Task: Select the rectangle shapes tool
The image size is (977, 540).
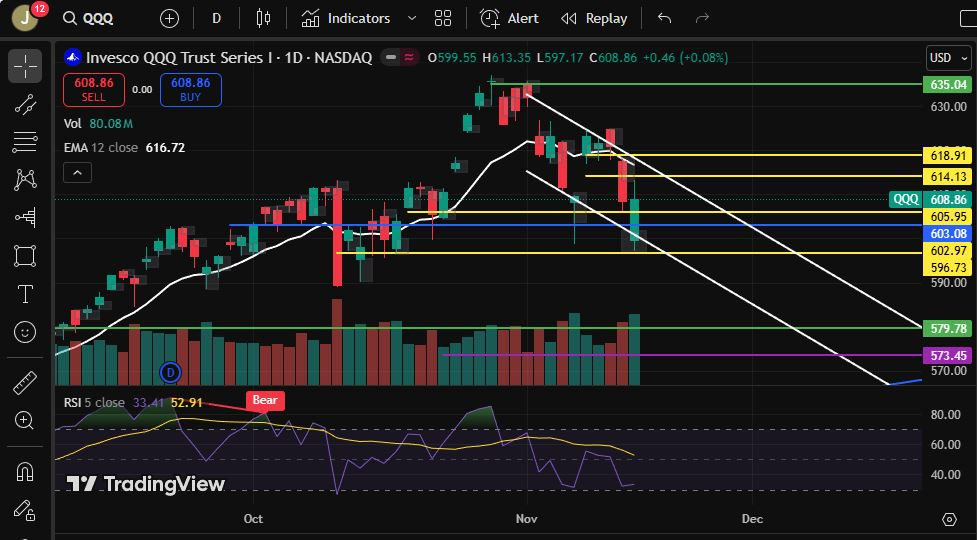Action: click(x=25, y=256)
